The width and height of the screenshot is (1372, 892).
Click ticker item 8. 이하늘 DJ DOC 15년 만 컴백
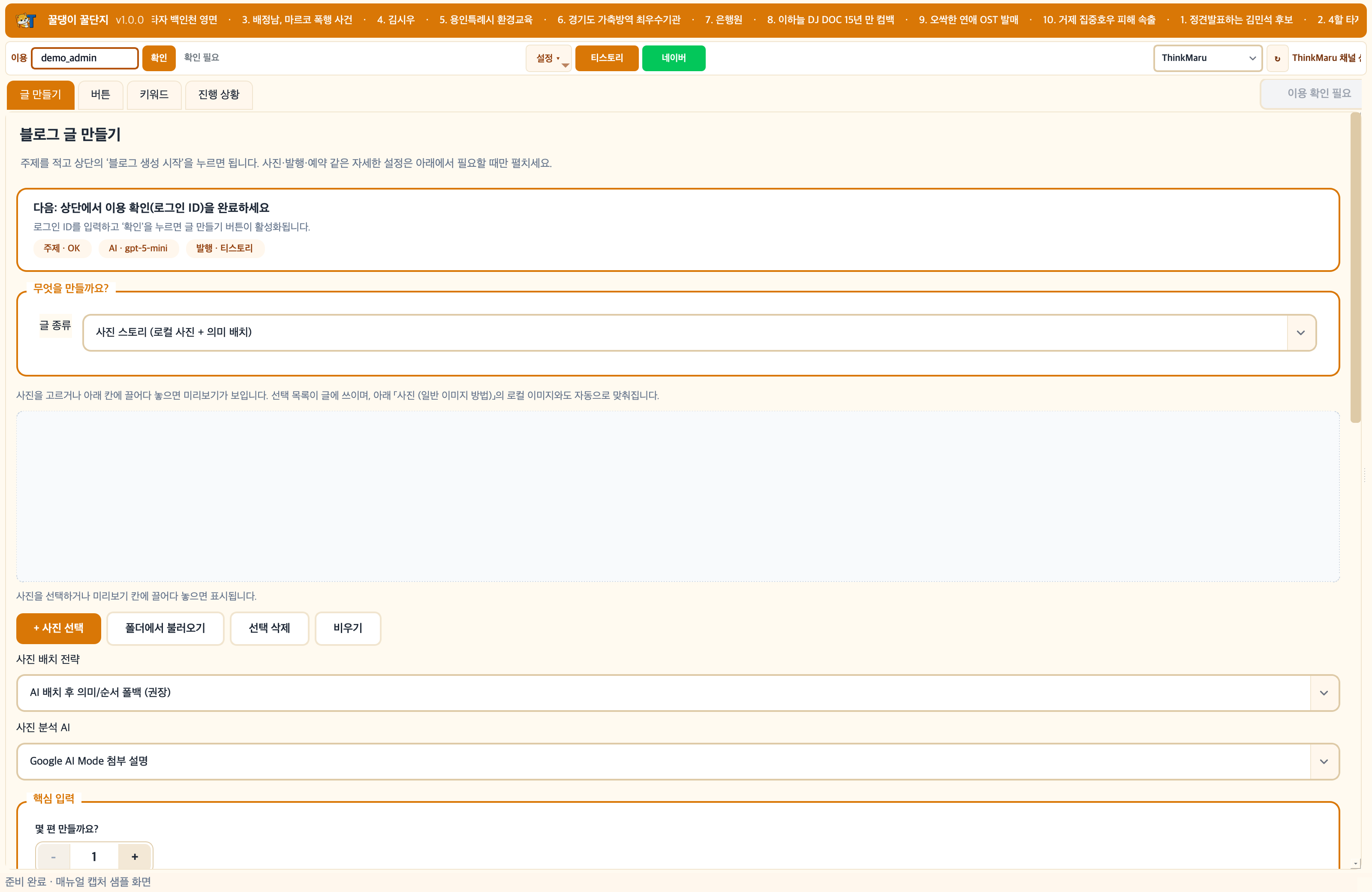pos(830,20)
